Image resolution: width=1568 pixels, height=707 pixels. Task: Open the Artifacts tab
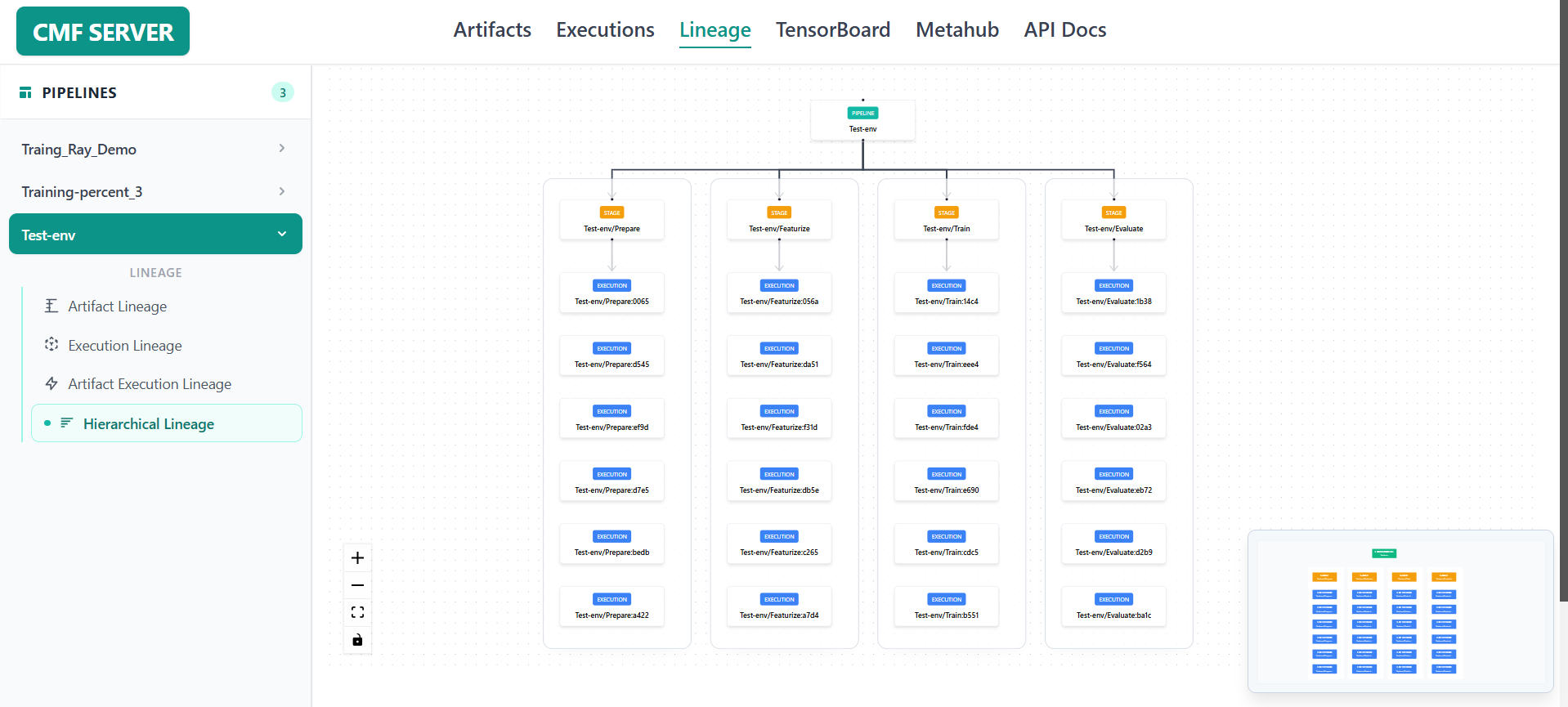click(492, 30)
